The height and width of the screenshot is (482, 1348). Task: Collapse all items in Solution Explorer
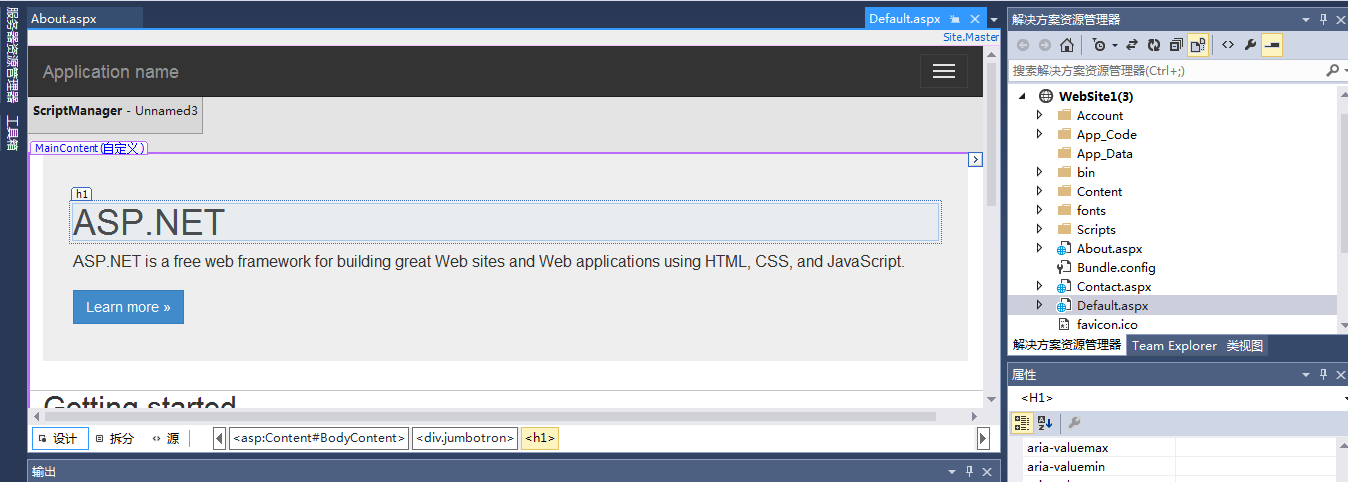[1176, 45]
